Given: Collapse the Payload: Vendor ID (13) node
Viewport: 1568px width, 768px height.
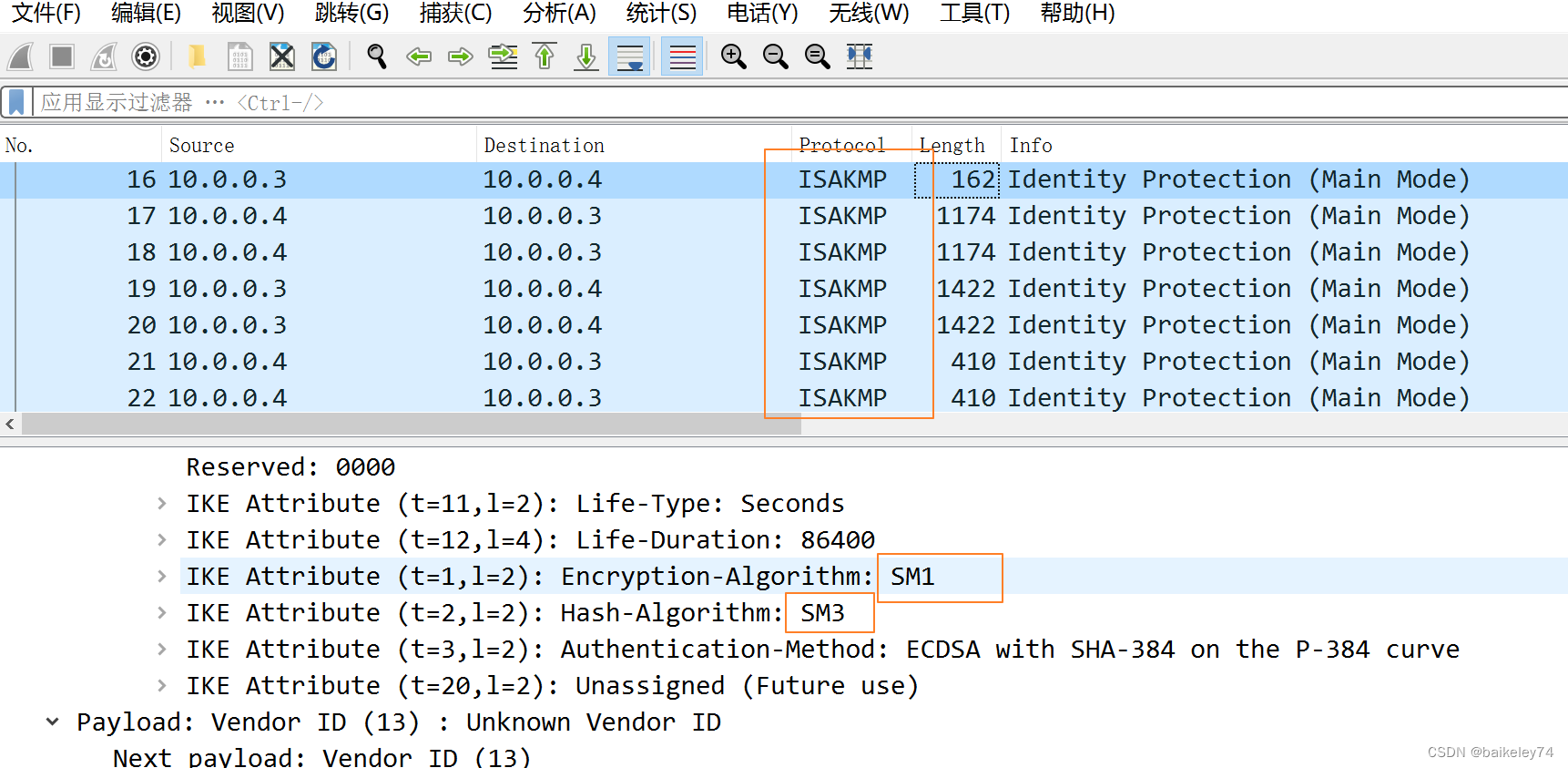Looking at the screenshot, I should pyautogui.click(x=52, y=722).
